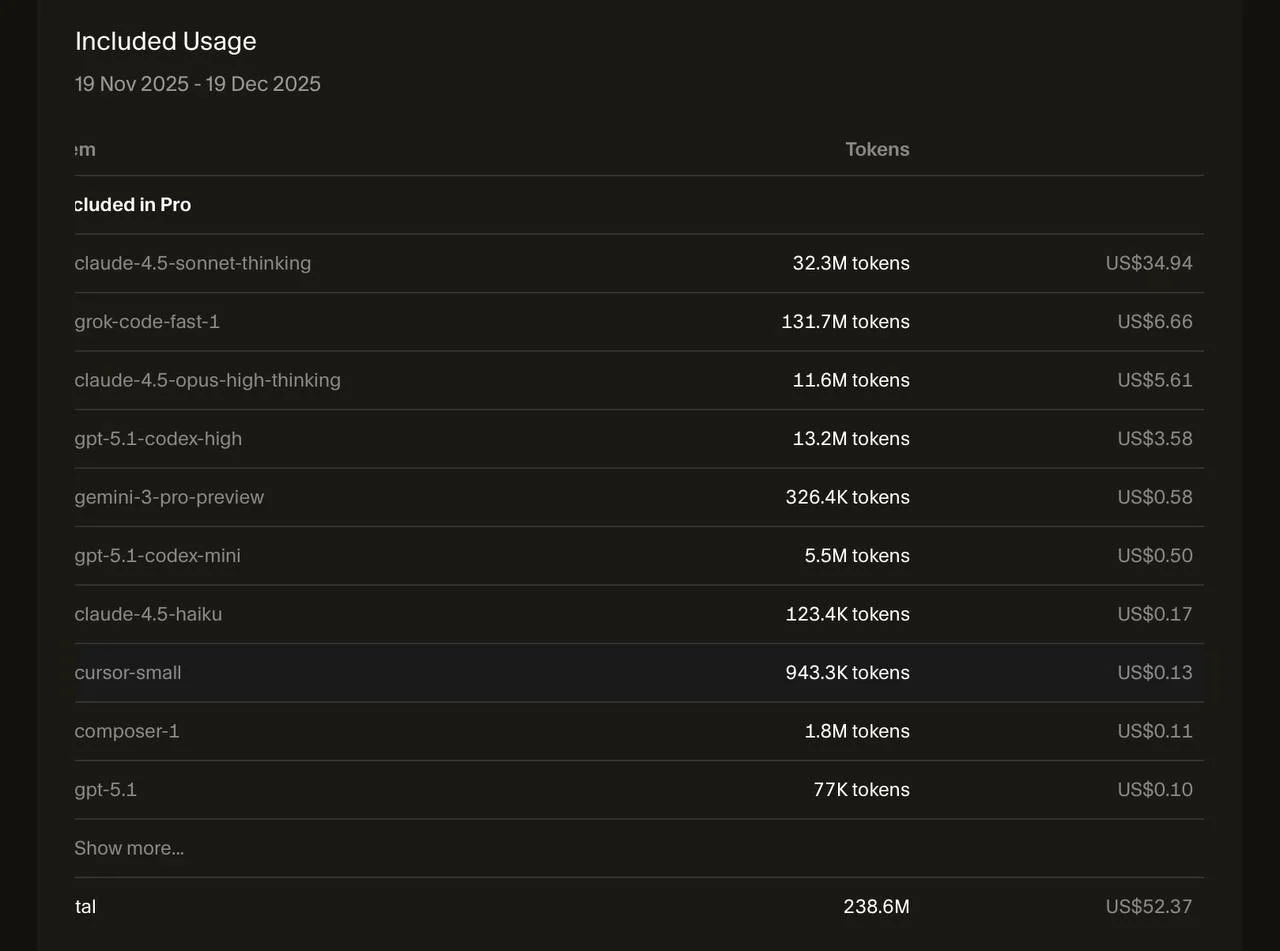1280x951 pixels.
Task: Click the US$34.94 cost value
Action: coord(1149,263)
